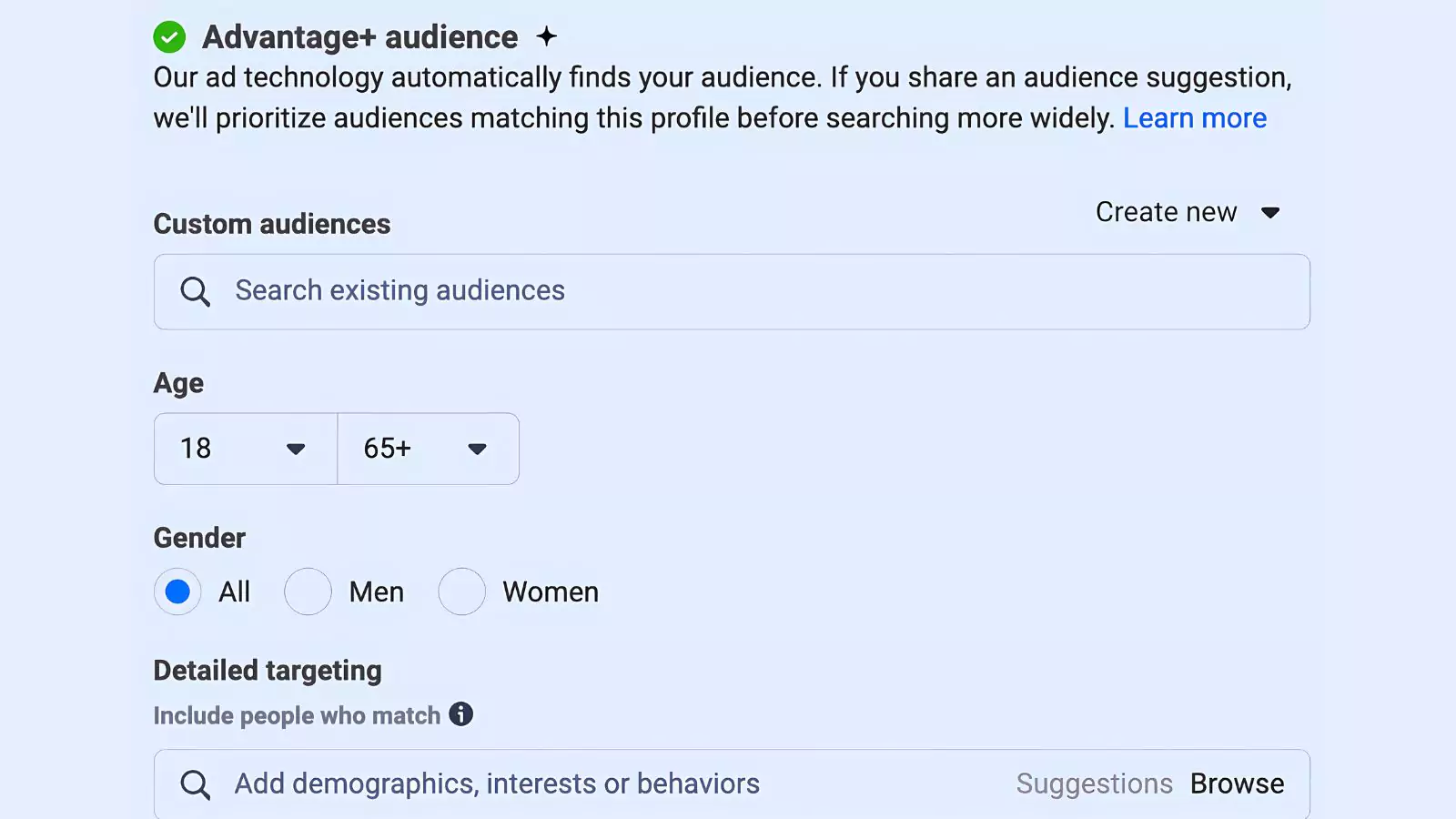Image resolution: width=1456 pixels, height=819 pixels.
Task: Select the Men gender radio button
Action: [x=308, y=591]
